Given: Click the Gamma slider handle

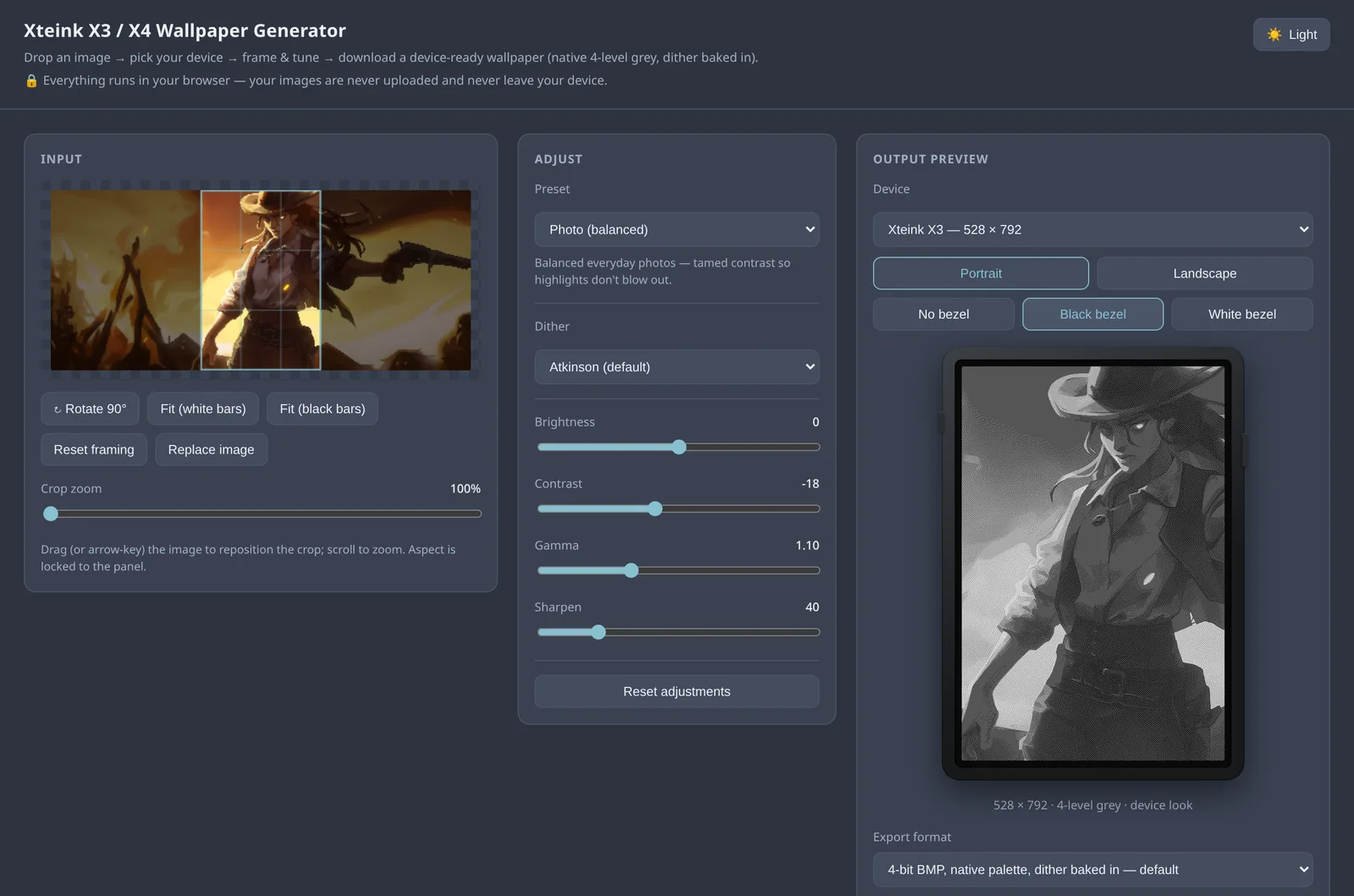Looking at the screenshot, I should pyautogui.click(x=631, y=570).
